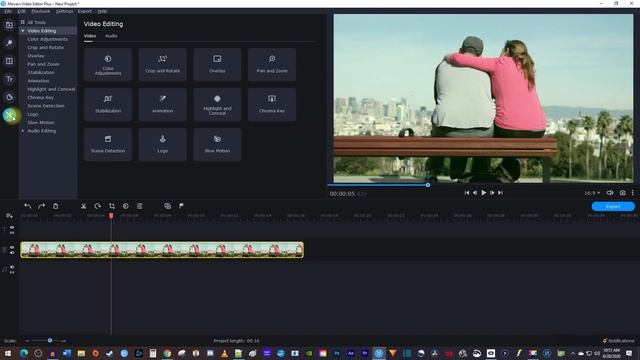Click the Undo arrow in timeline toolbar
640x360 pixels.
[27, 206]
